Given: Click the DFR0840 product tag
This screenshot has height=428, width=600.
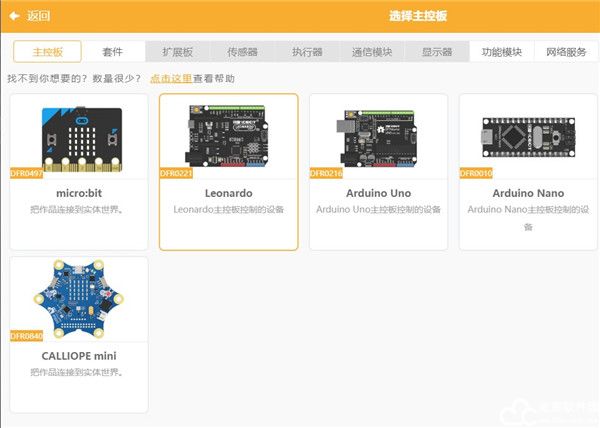Looking at the screenshot, I should [x=27, y=336].
